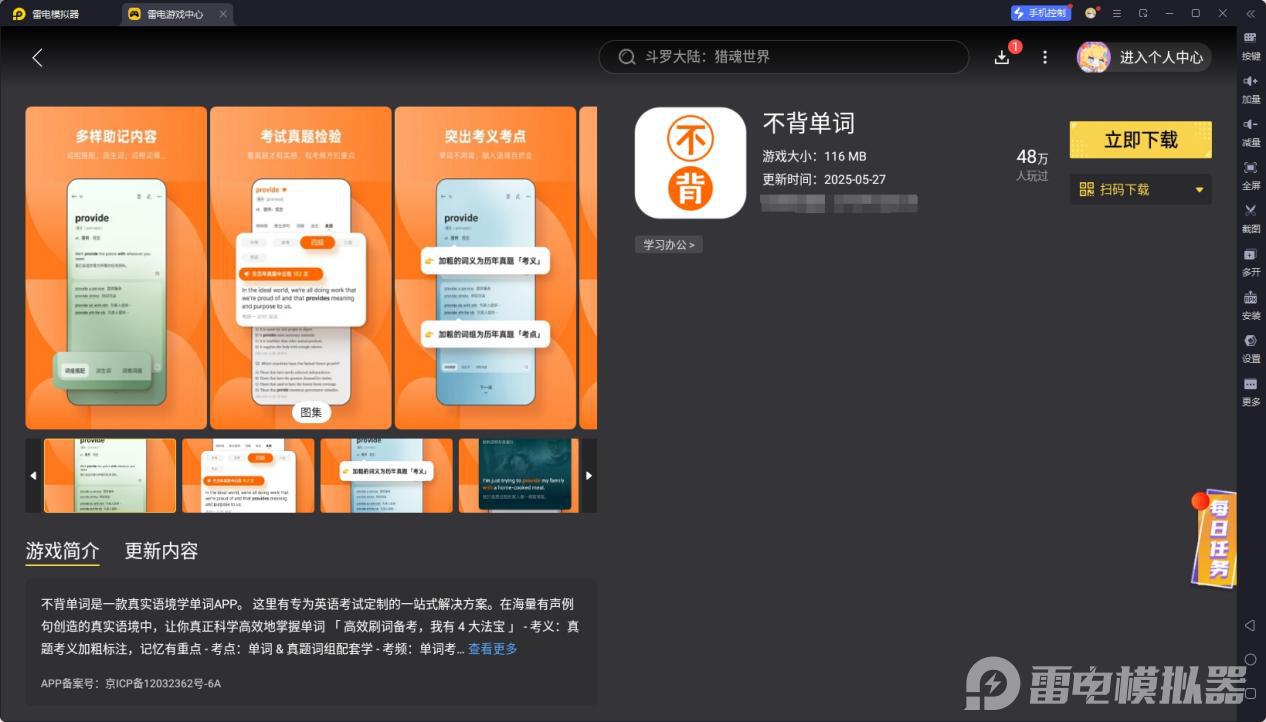Click the 安装 APK install icon
The image size is (1266, 722).
(x=1250, y=304)
